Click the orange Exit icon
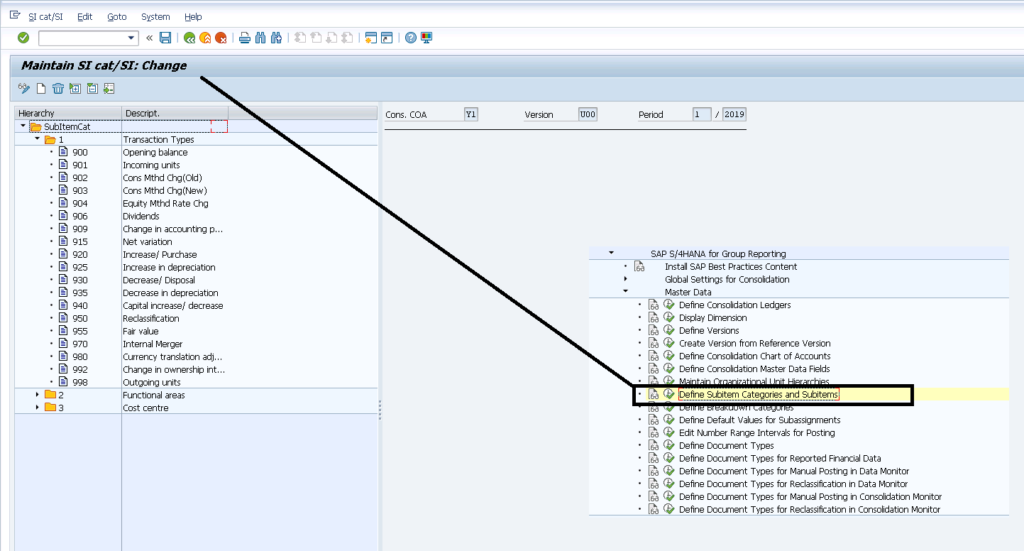Viewport: 1024px width, 551px height. (205, 38)
